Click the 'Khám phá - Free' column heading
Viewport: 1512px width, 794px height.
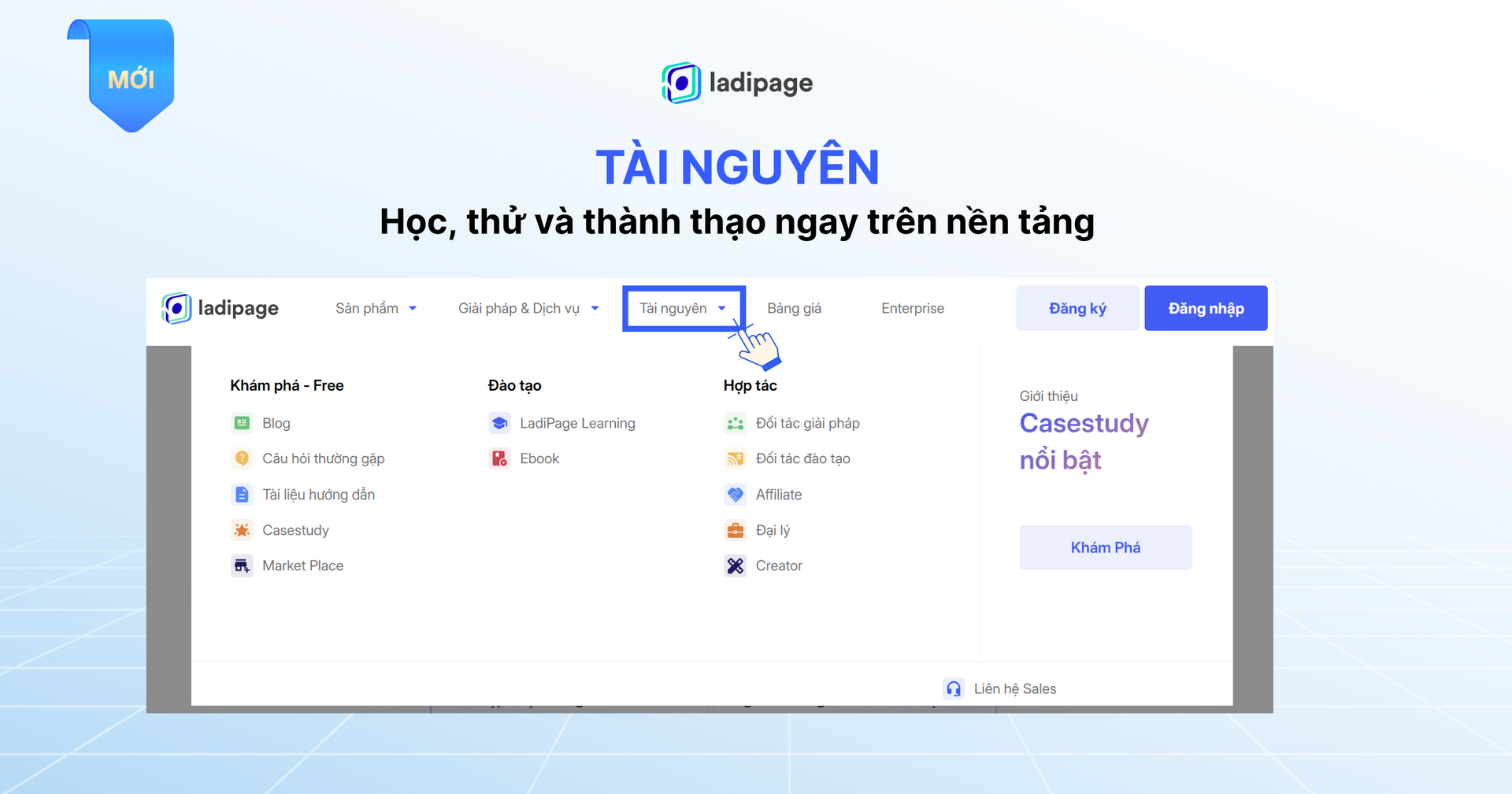pos(287,385)
